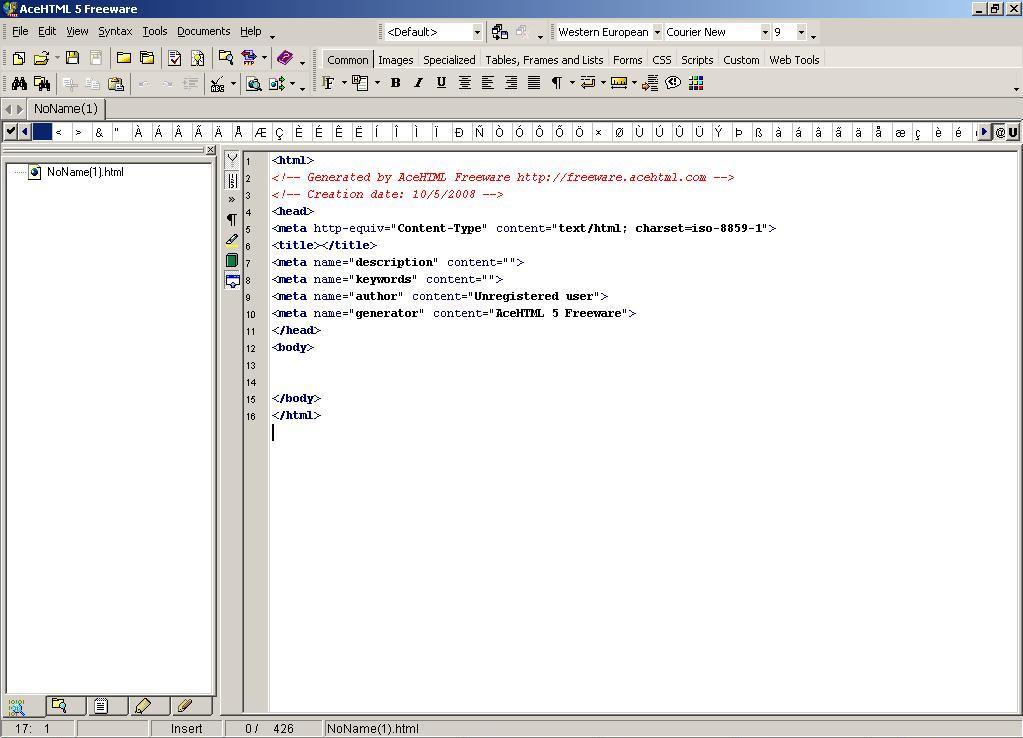Open the font size 9 dropdown
This screenshot has width=1023, height=738.
coord(801,32)
